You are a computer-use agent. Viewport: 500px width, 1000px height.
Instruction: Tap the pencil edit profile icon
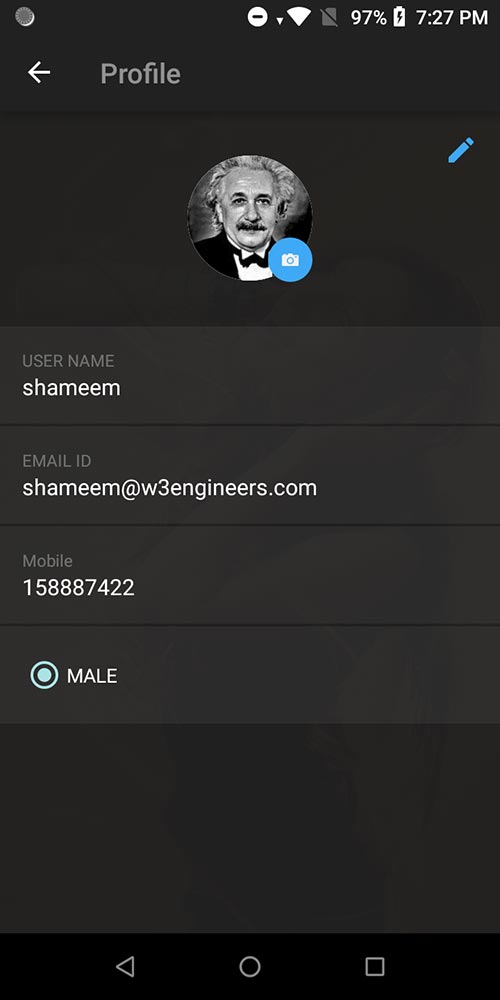460,150
